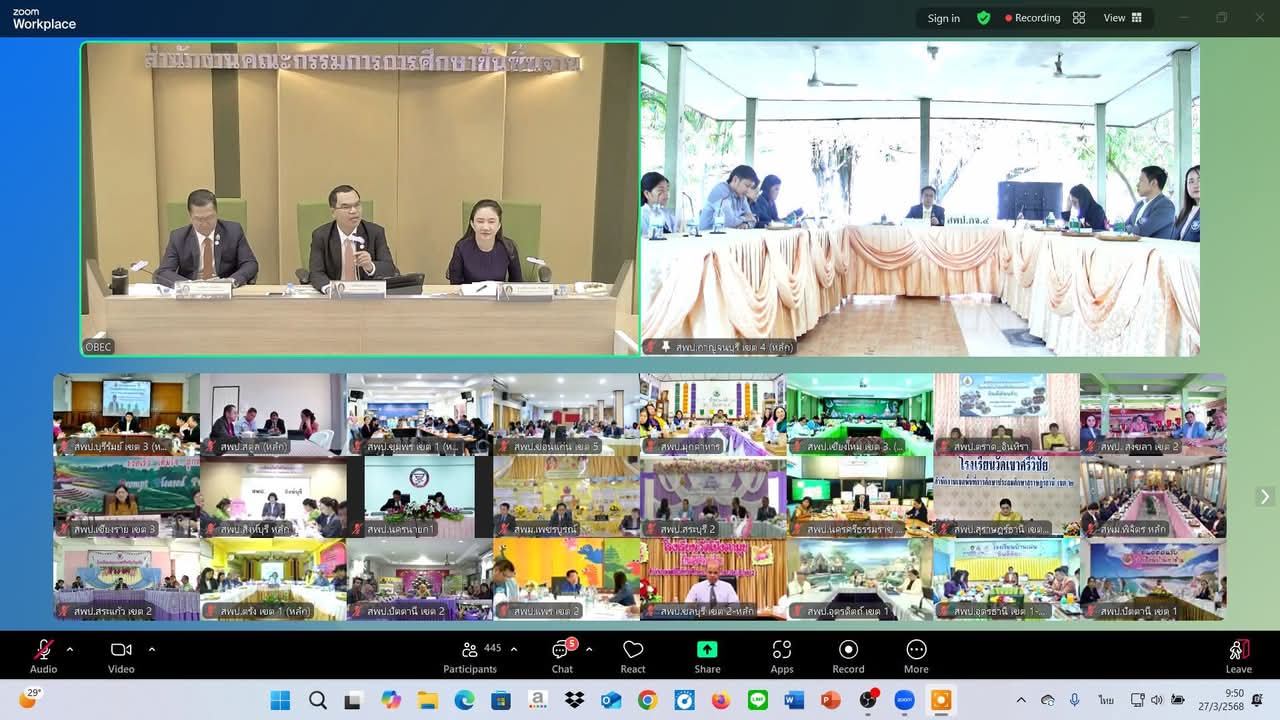Open Microsoft Store from the taskbar
Image resolution: width=1280 pixels, height=720 pixels.
tap(501, 700)
